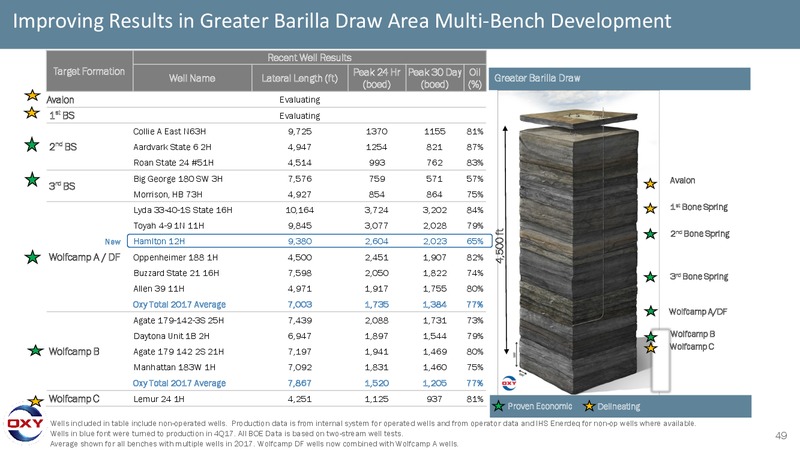Select the Agate 179-142-3S 25H well name
Viewport: 800px width, 450px height.
[179, 320]
